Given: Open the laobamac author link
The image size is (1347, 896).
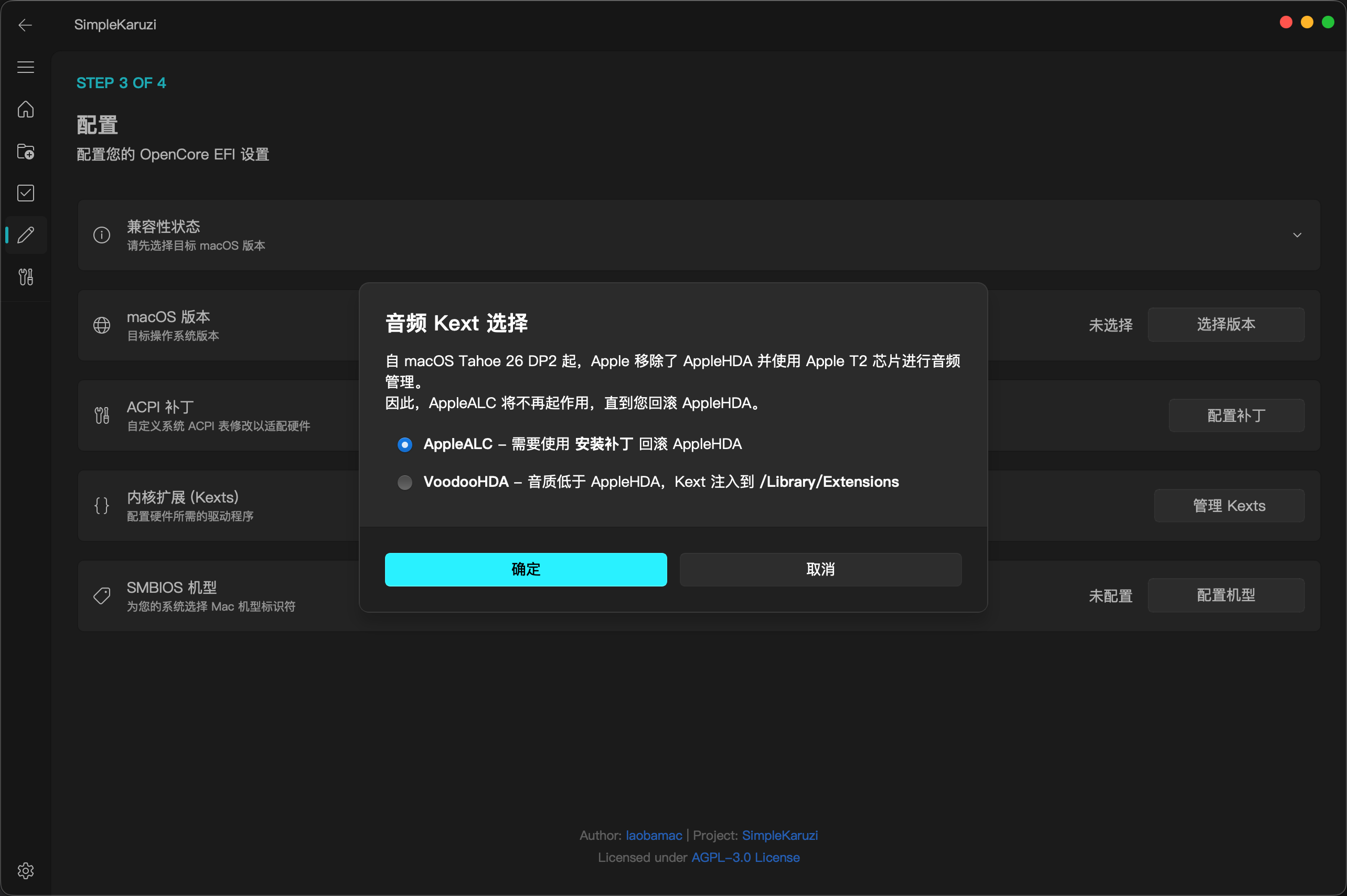Looking at the screenshot, I should [654, 836].
